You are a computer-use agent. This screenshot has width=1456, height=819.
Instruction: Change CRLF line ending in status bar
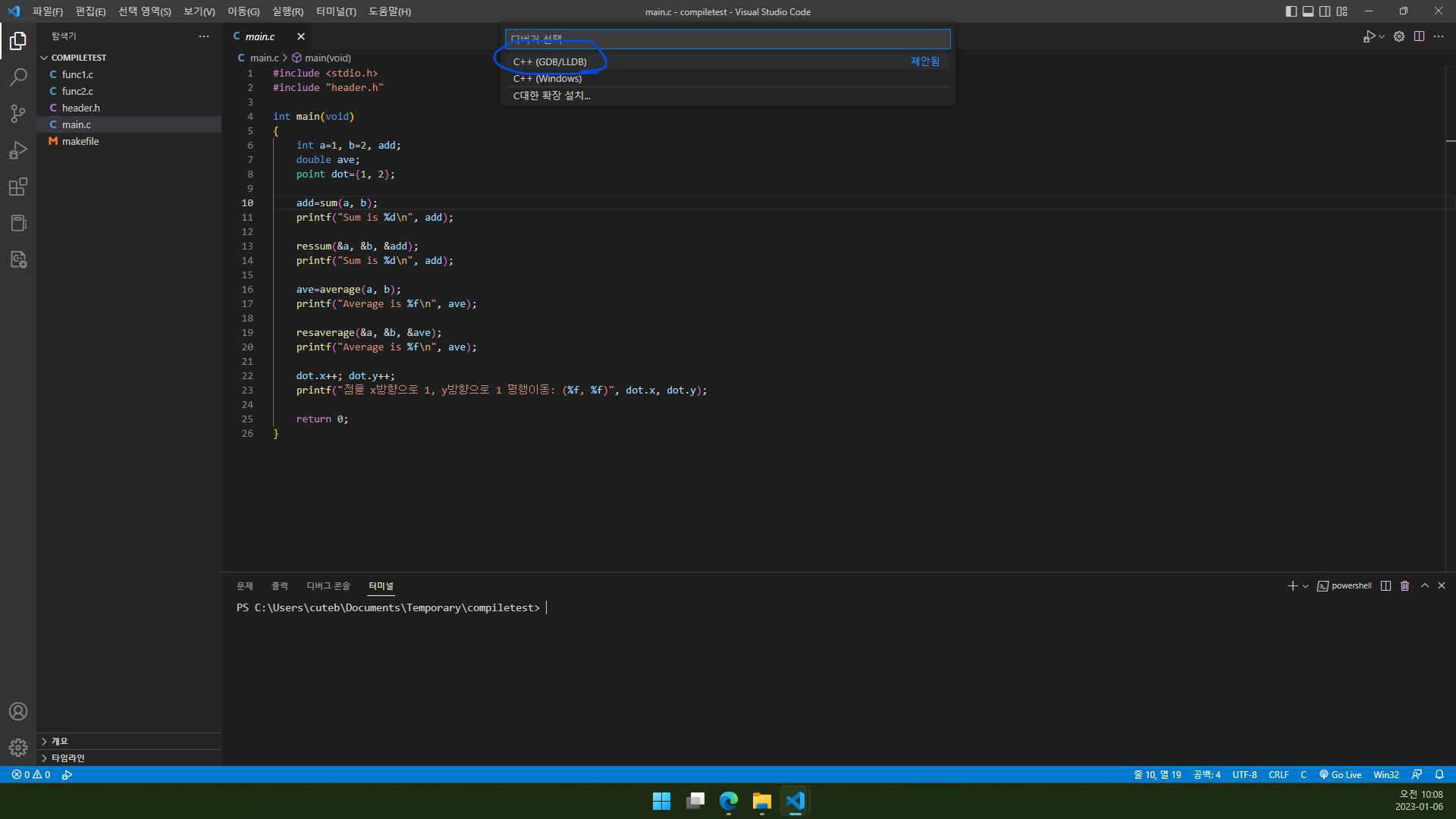(1279, 774)
